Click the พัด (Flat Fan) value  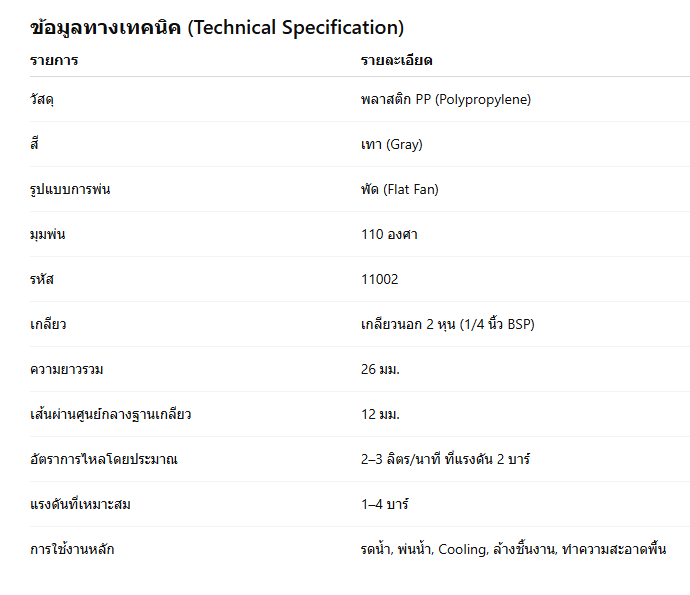(400, 190)
